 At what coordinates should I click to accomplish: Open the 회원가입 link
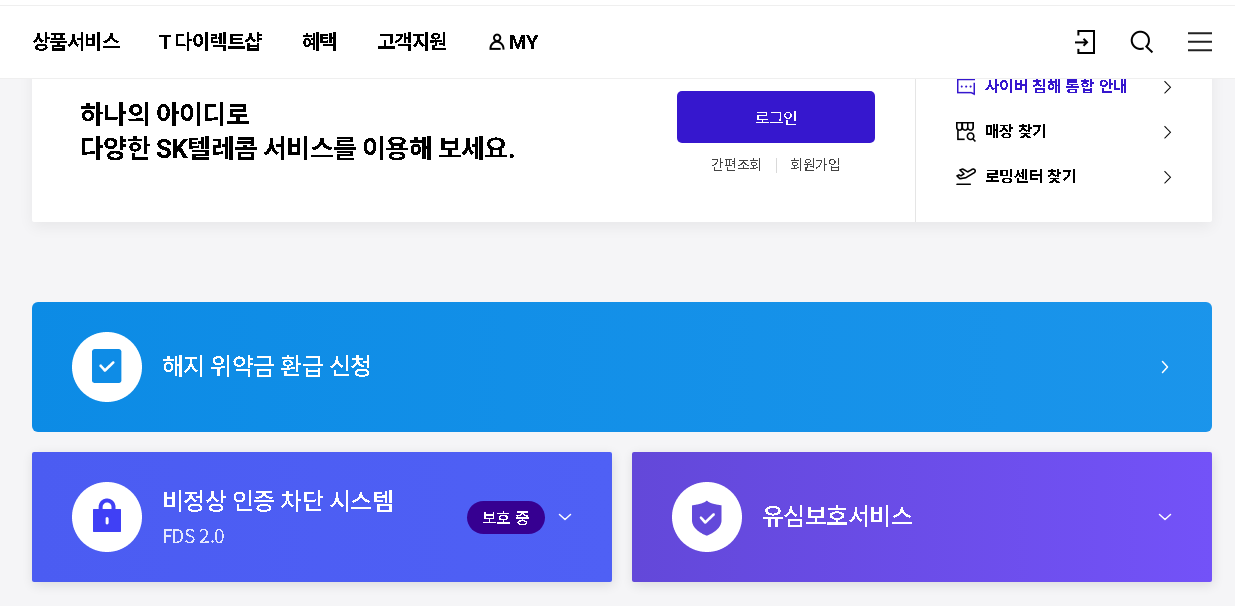[x=815, y=164]
